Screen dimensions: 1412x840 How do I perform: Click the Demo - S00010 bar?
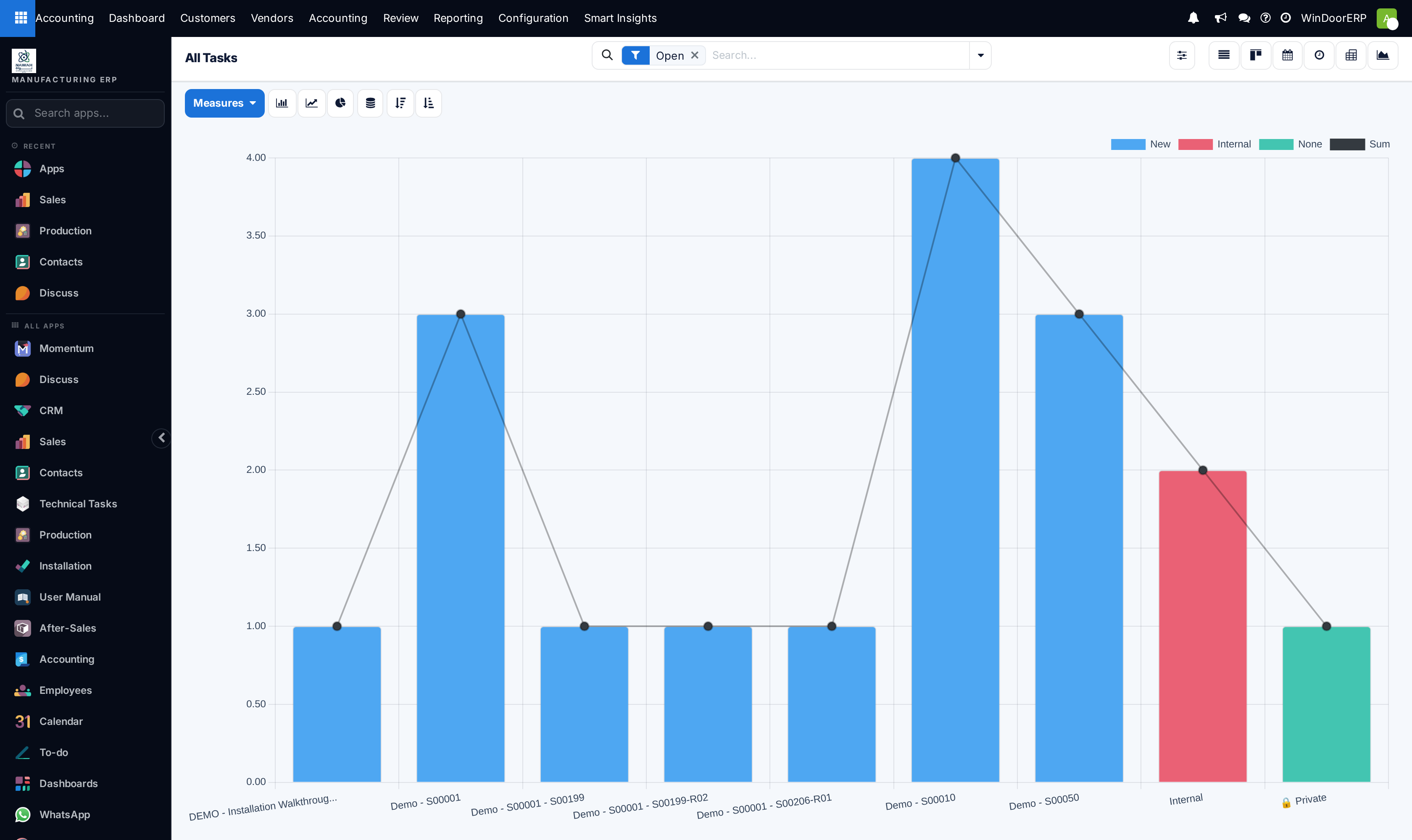tap(955, 470)
